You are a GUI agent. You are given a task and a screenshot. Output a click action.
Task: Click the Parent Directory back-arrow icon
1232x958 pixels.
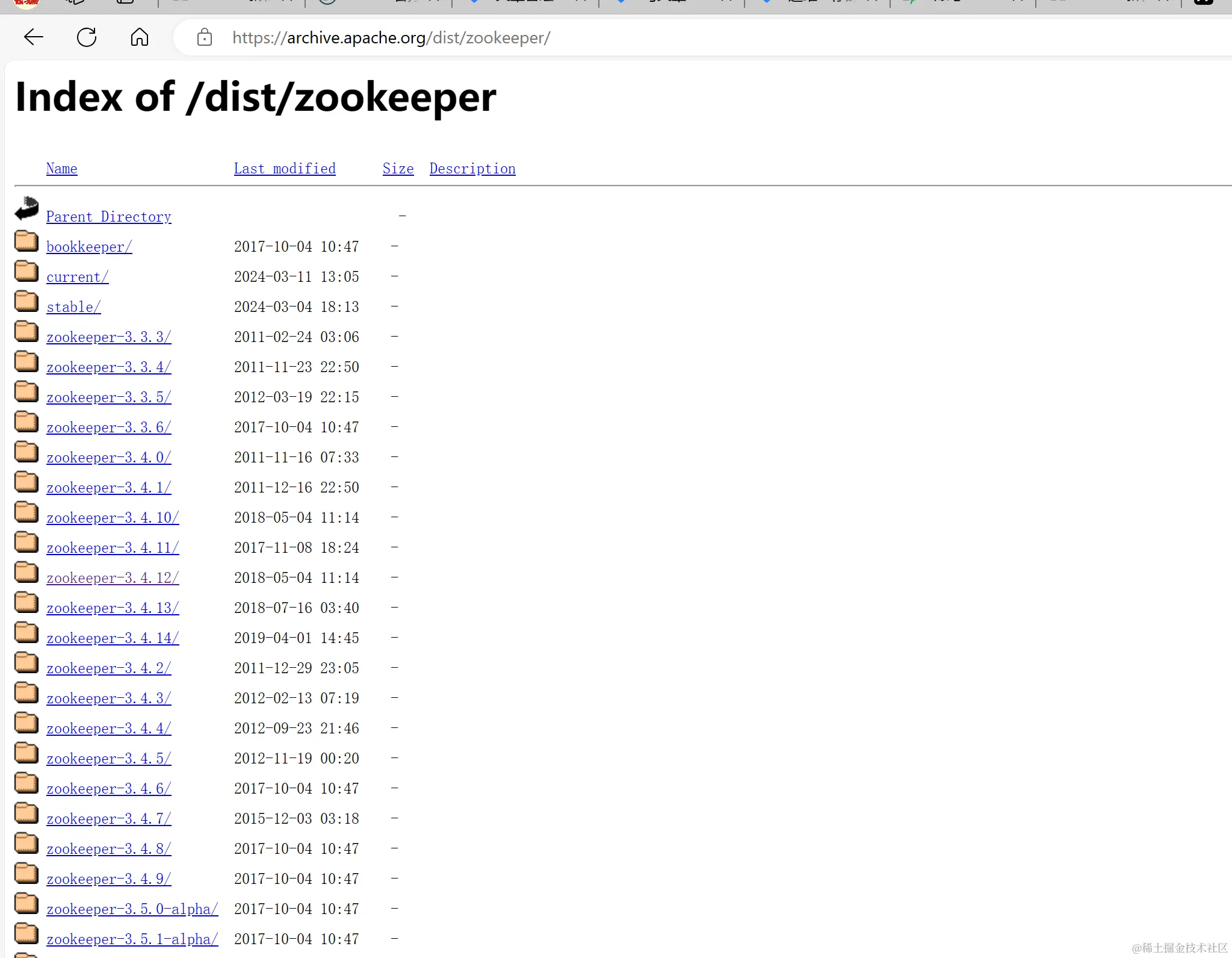26,209
